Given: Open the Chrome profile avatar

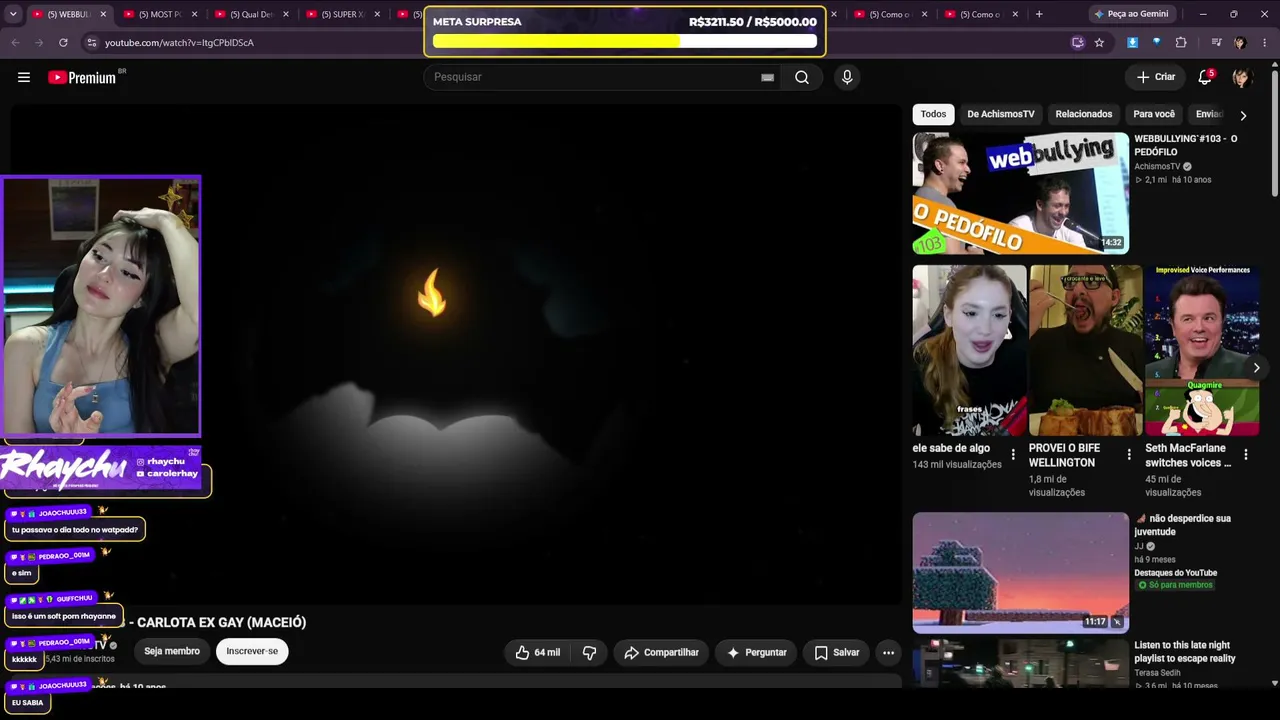Looking at the screenshot, I should [1240, 43].
